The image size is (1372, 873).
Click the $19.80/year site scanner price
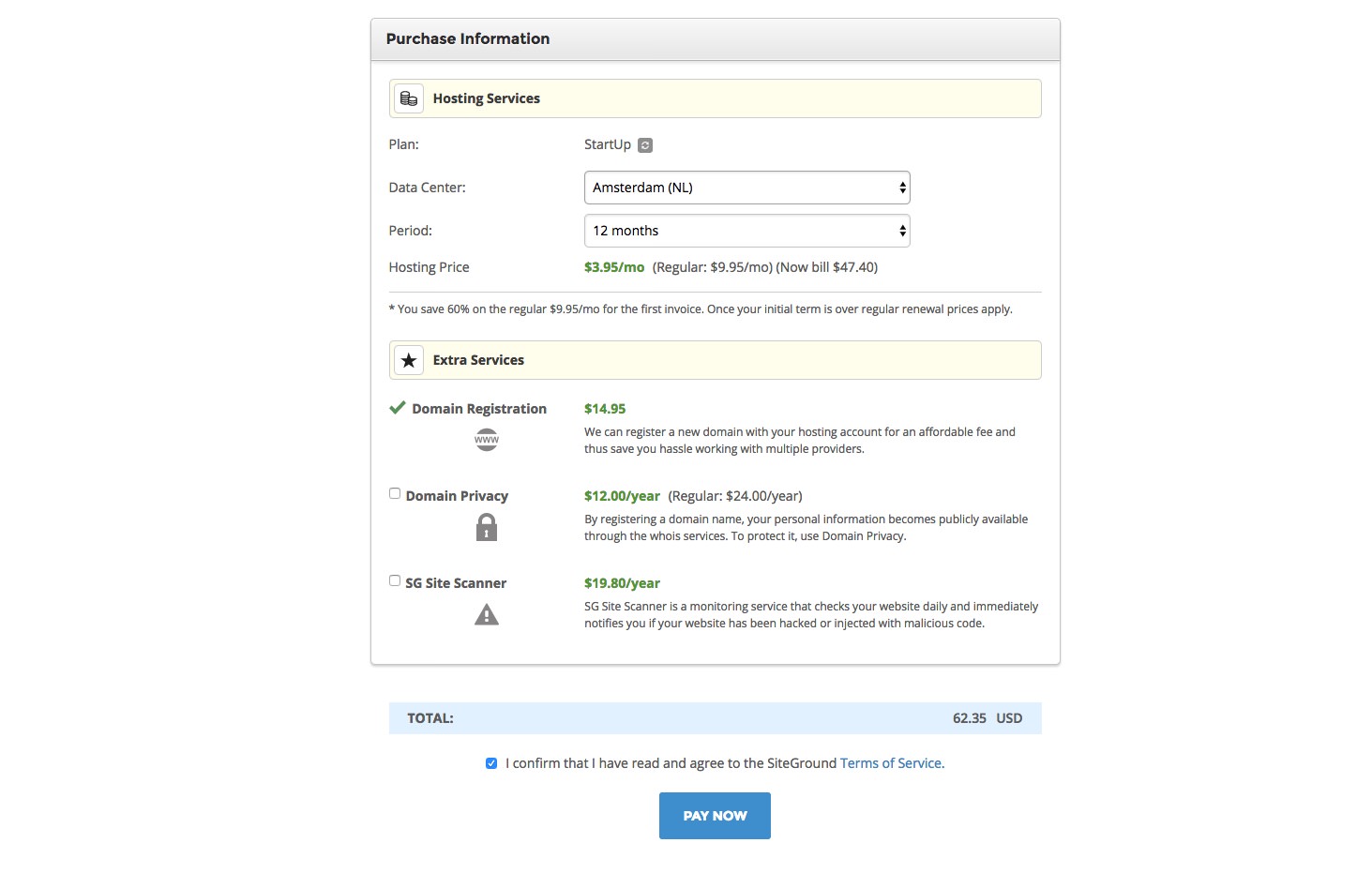[x=622, y=583]
